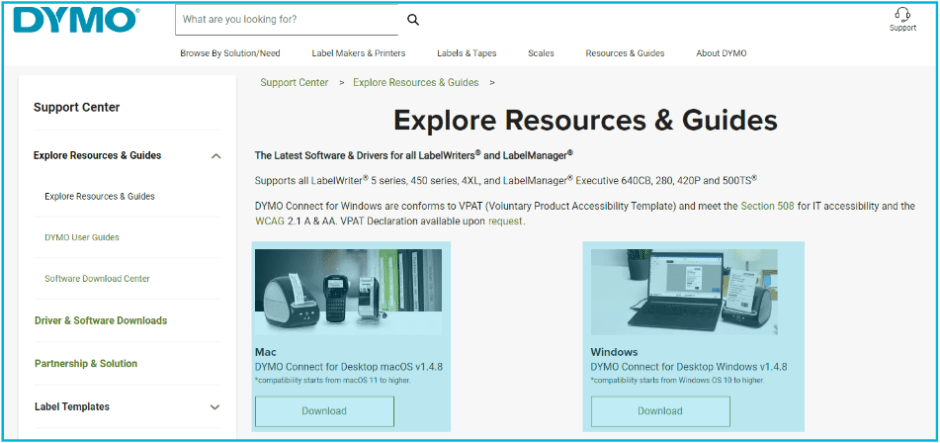Image resolution: width=940 pixels, height=443 pixels.
Task: Open the About DYMO menu
Action: point(721,53)
